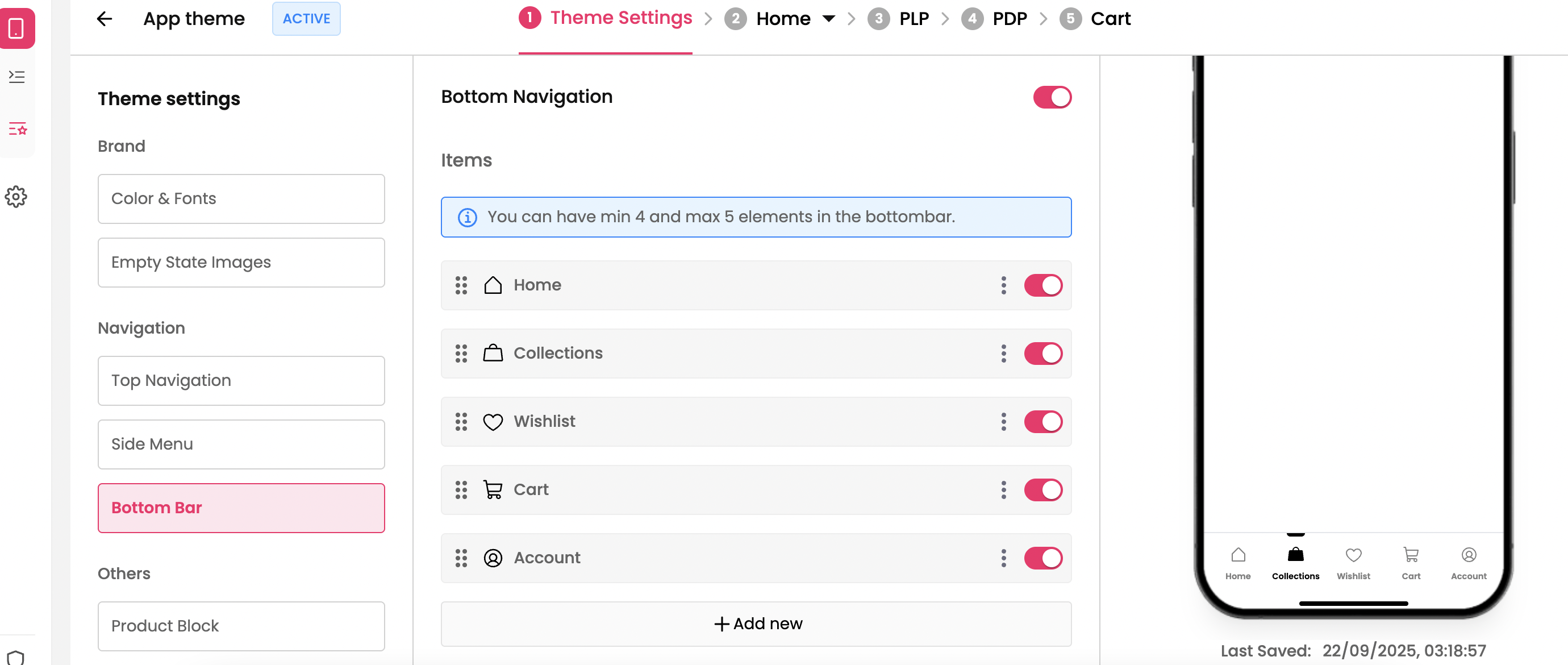Viewport: 1568px width, 665px height.
Task: Expand the Home step dropdown arrow
Action: pyautogui.click(x=828, y=19)
